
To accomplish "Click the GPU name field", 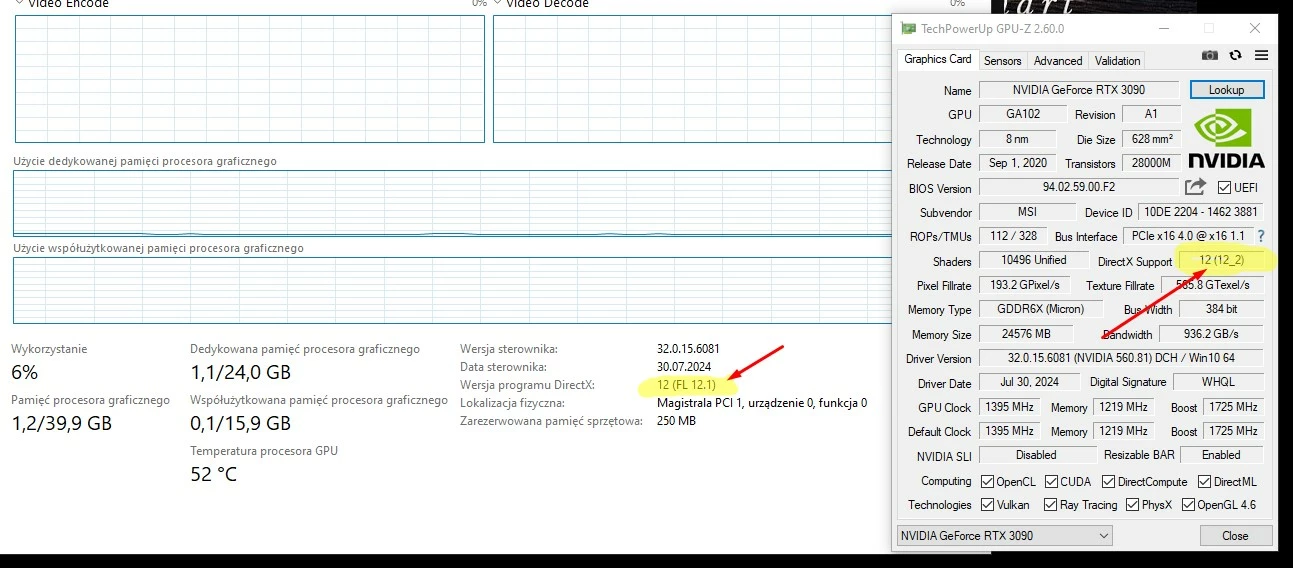I will (x=1079, y=90).
